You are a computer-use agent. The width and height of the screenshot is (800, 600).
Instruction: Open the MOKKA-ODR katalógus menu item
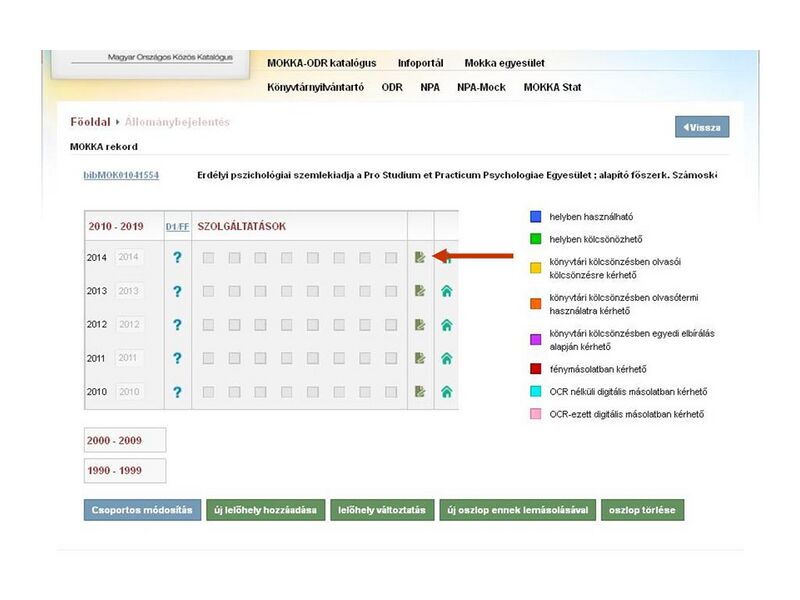tap(321, 63)
